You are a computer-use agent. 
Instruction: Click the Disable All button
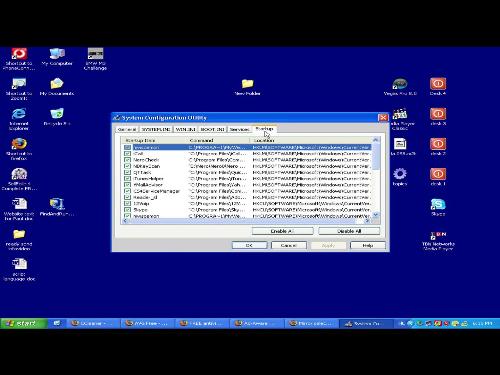[349, 231]
